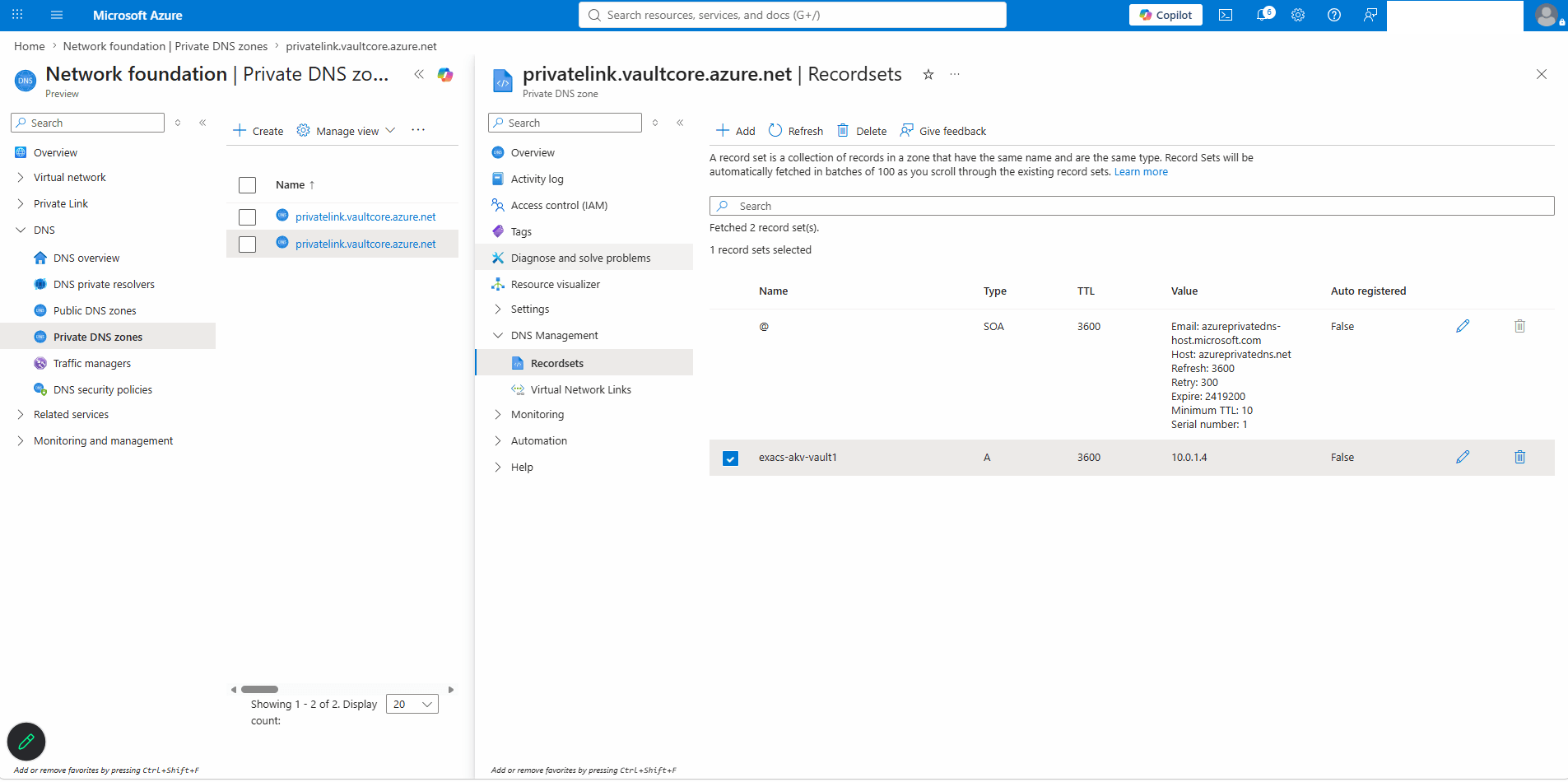Refresh the recordsets list

pos(796,131)
